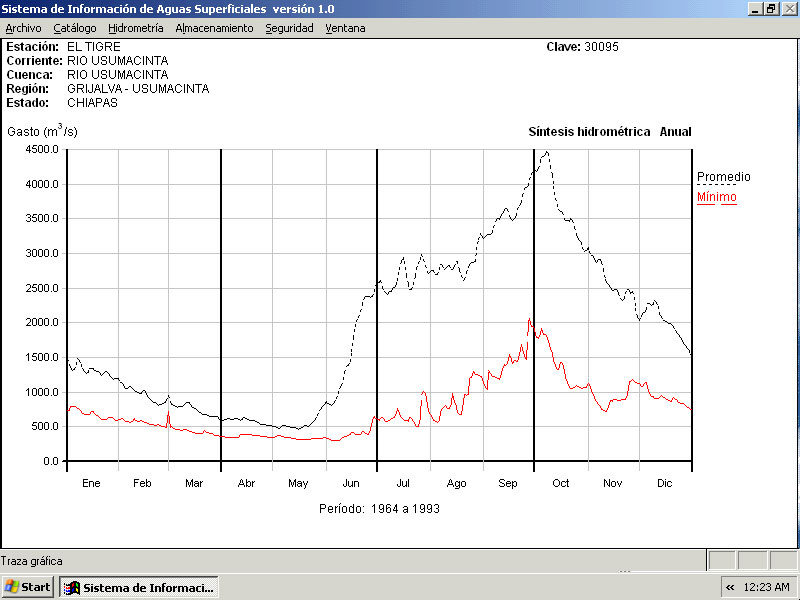
Task: Select the red Mínimo legend entry
Action: pos(716,197)
